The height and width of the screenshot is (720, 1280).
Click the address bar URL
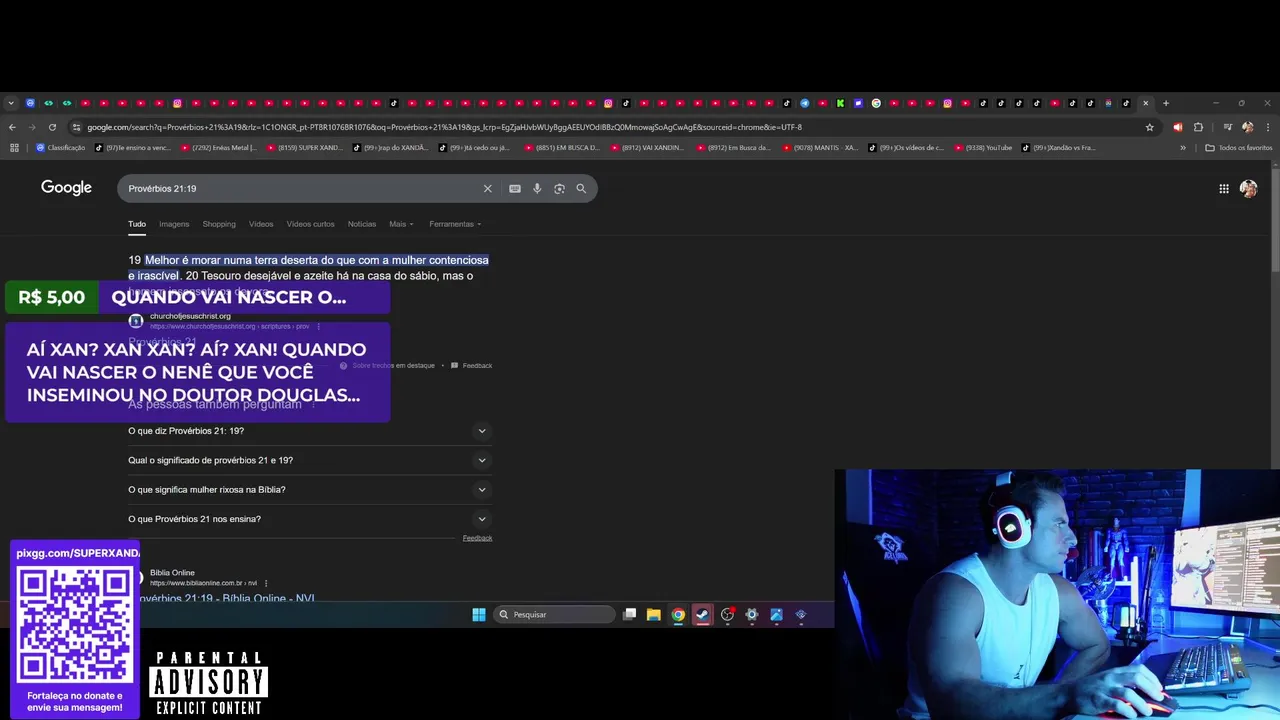[x=444, y=127]
